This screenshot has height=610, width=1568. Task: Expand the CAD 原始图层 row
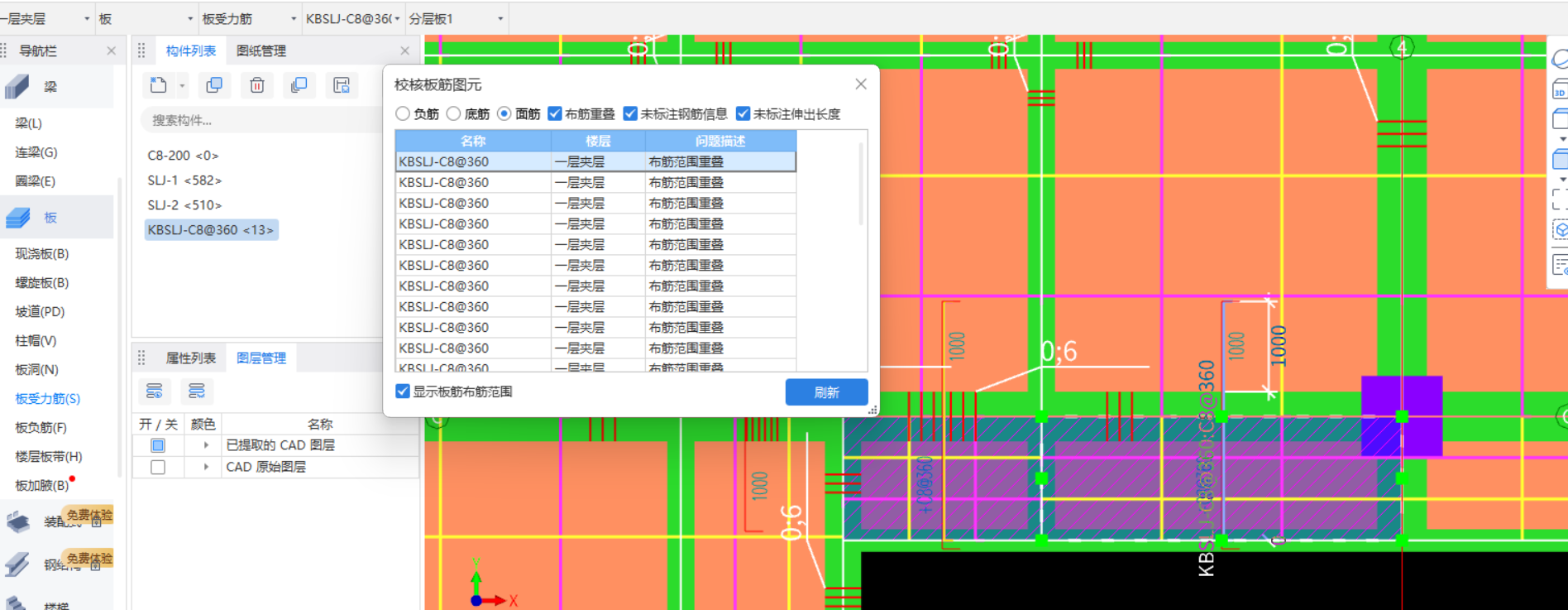click(206, 468)
